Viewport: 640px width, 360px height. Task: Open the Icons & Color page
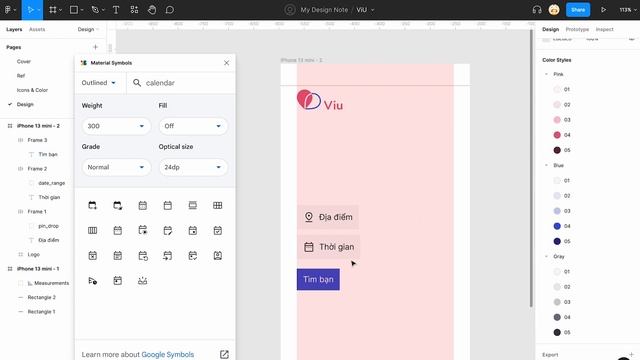32,90
